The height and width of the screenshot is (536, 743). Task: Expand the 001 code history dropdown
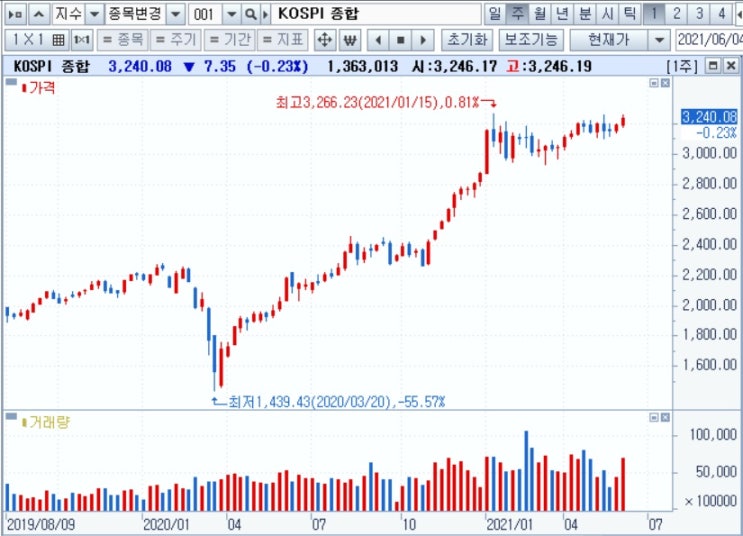pyautogui.click(x=231, y=14)
